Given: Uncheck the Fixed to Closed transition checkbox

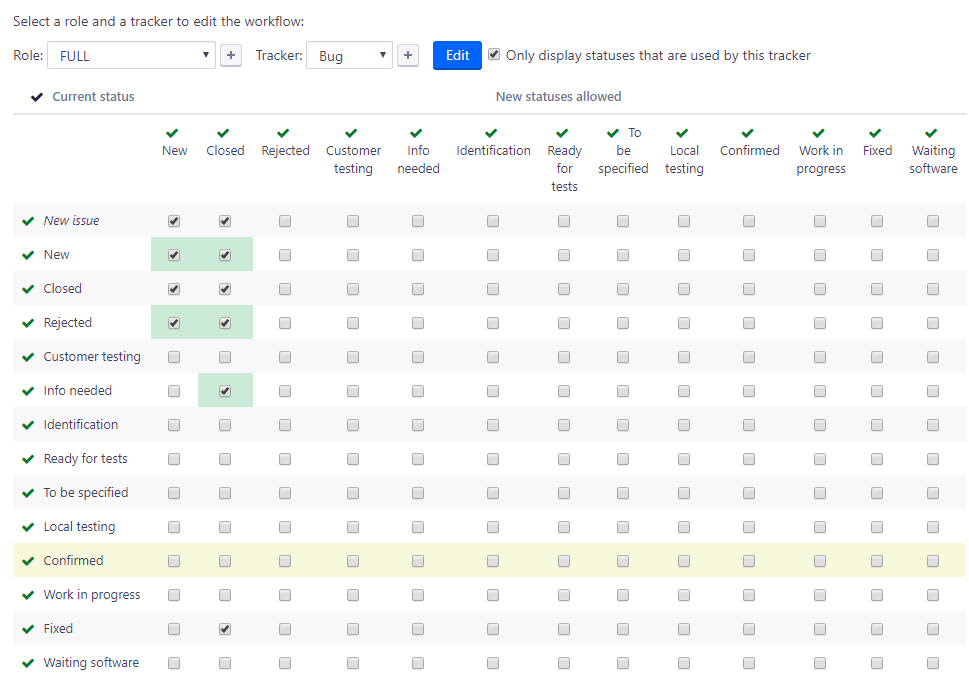Looking at the screenshot, I should coord(225,629).
